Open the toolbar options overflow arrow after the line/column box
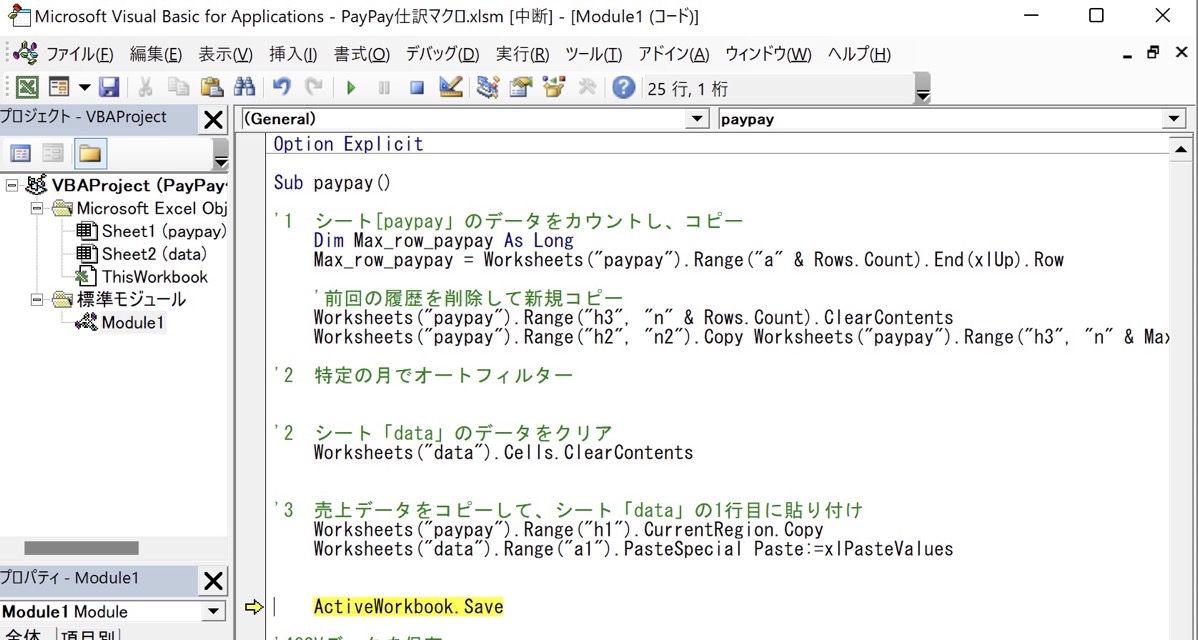 tap(923, 89)
